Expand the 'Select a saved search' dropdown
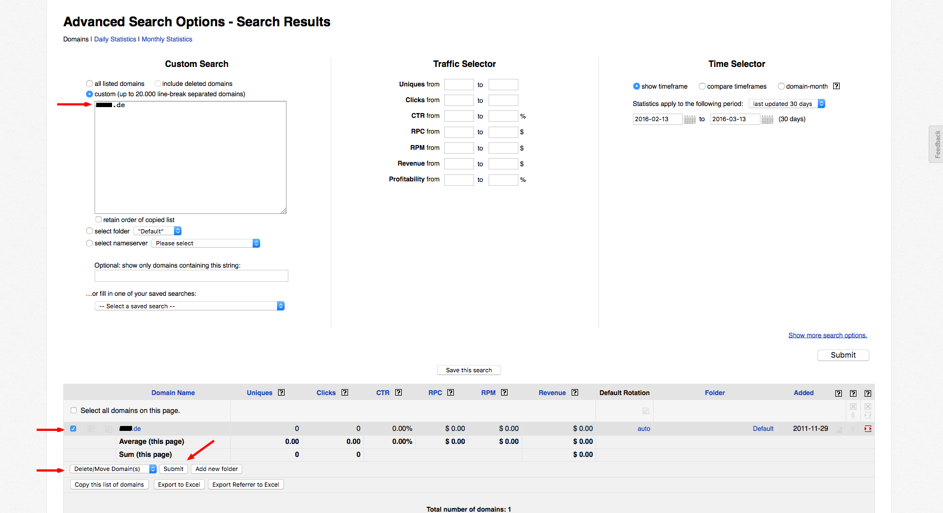Screen dimensions: 943x513 coord(190,306)
